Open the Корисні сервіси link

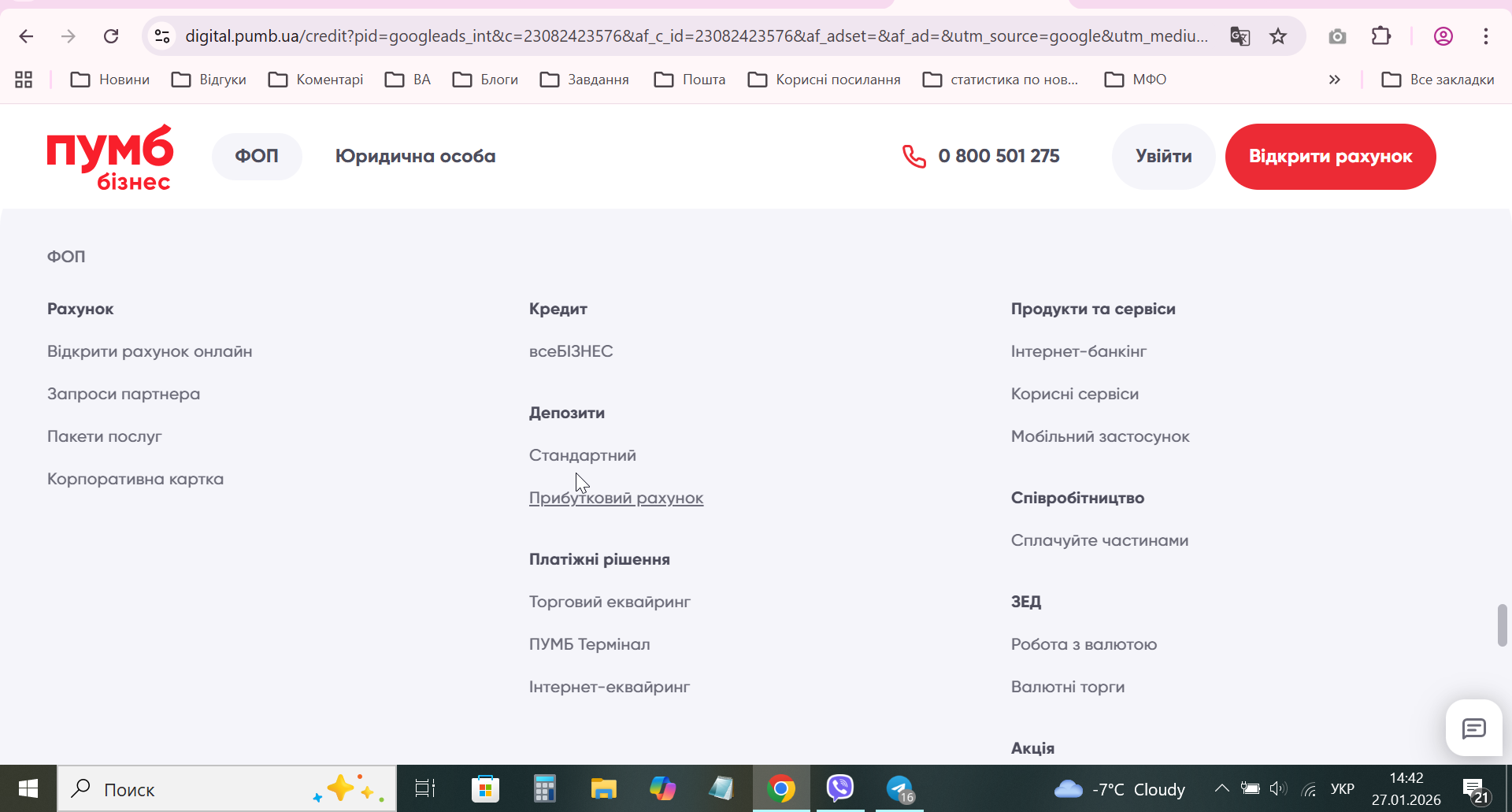(1075, 394)
